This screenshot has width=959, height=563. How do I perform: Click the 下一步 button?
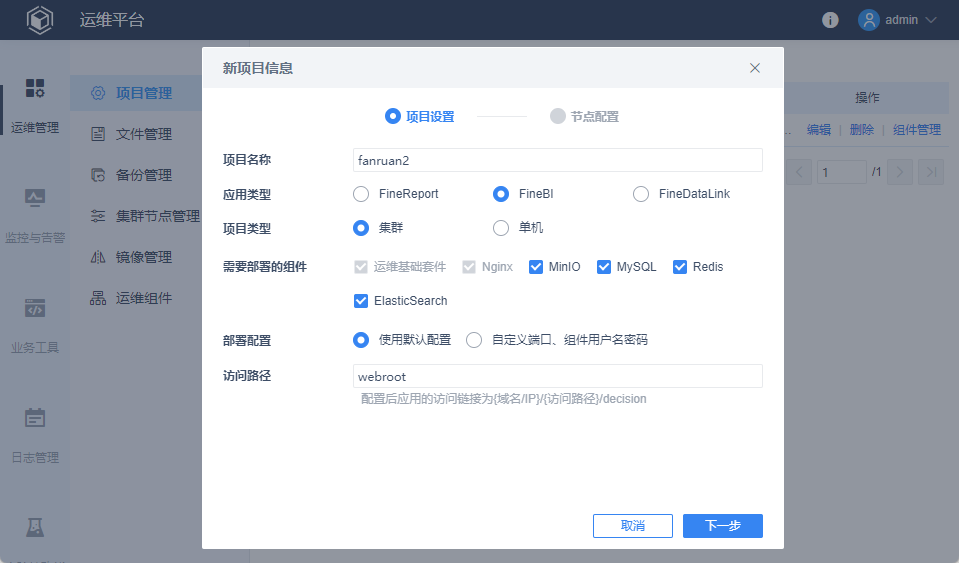pos(723,526)
